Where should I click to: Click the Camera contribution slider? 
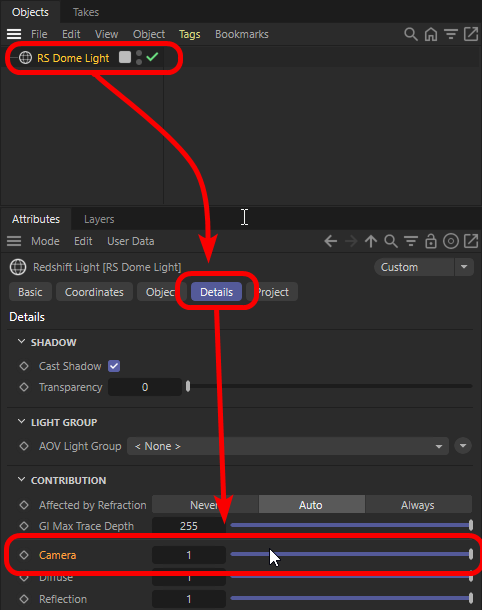(x=351, y=555)
